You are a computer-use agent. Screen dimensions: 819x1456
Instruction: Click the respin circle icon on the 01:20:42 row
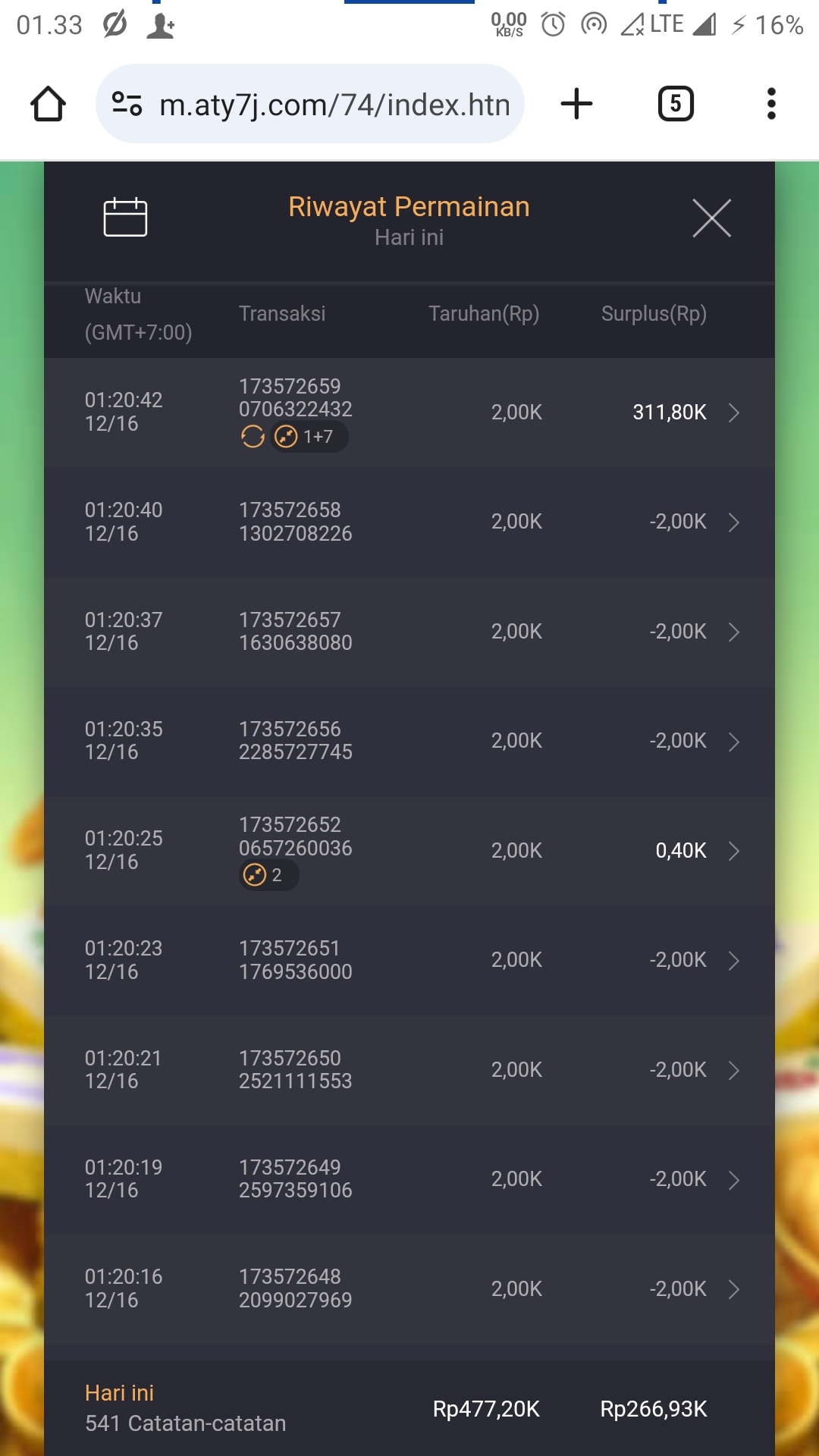pyautogui.click(x=253, y=437)
